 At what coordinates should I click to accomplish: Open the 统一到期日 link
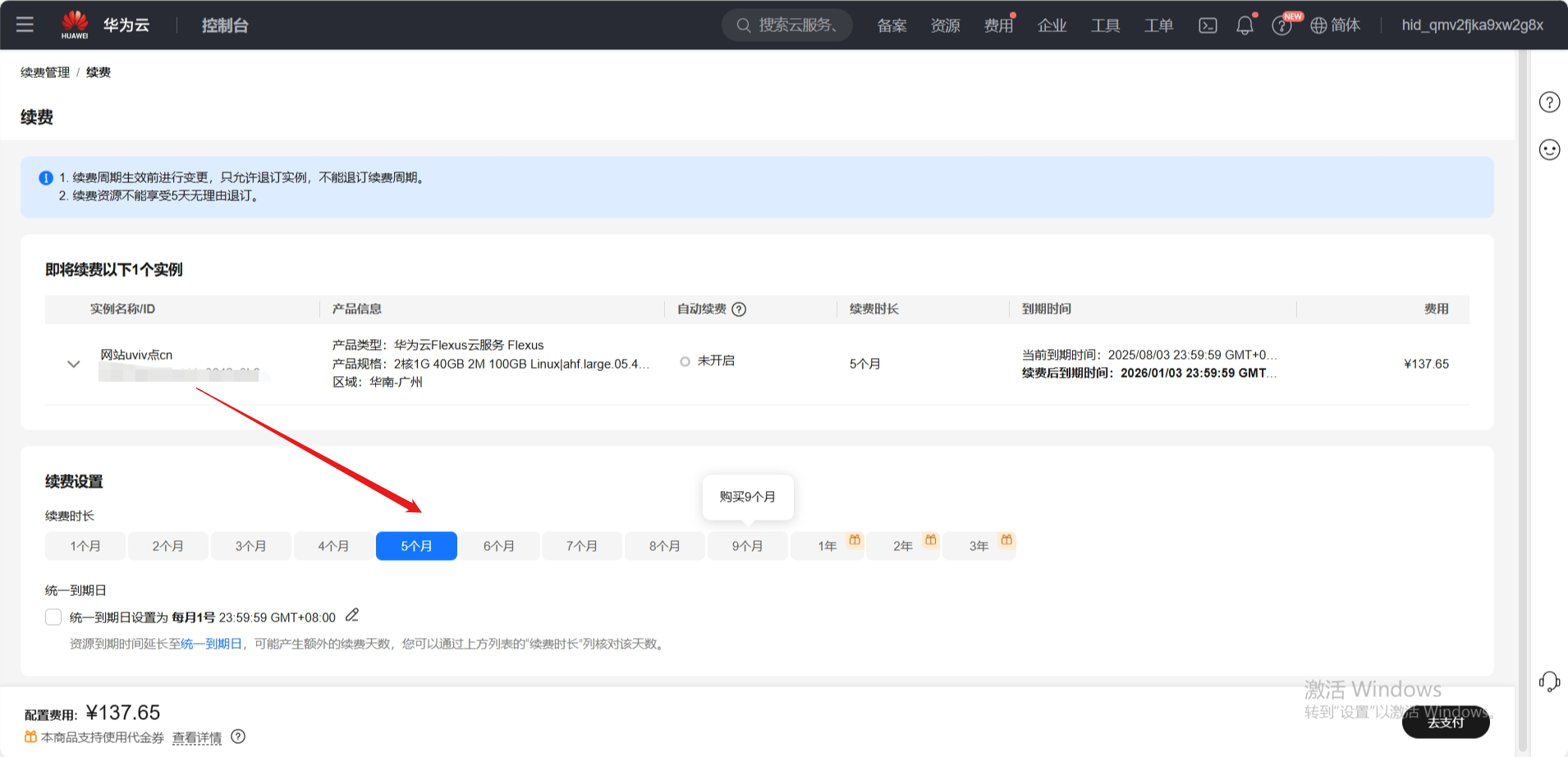(x=211, y=644)
